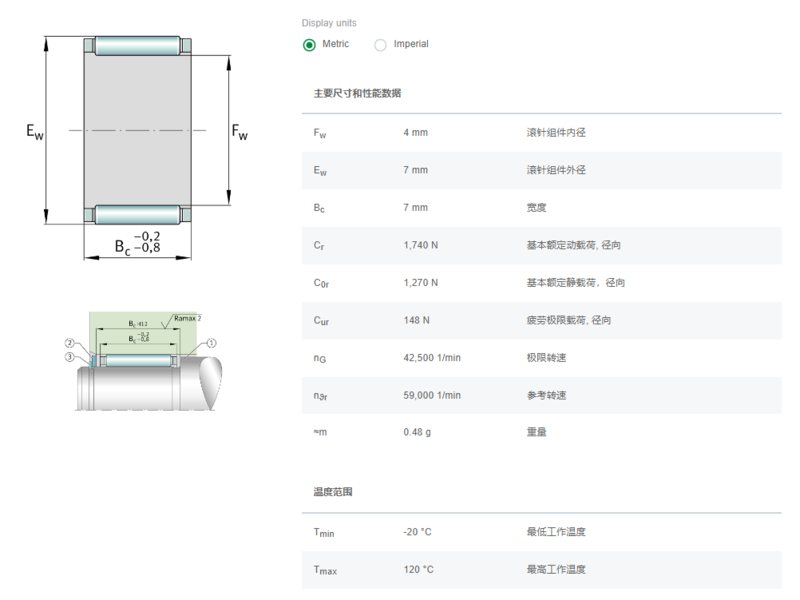Screen dimensions: 800x600
Task: Click the nG 42,500 1/min row
Action: [x=541, y=358]
